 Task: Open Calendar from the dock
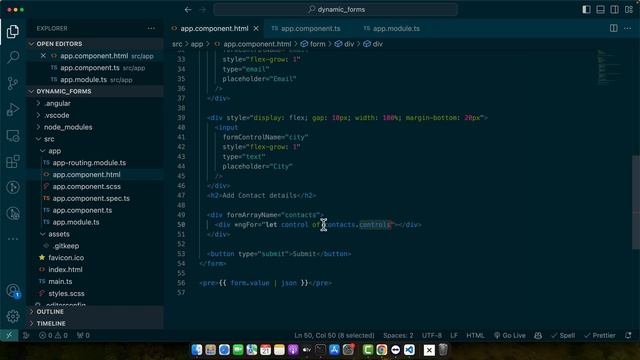point(265,350)
